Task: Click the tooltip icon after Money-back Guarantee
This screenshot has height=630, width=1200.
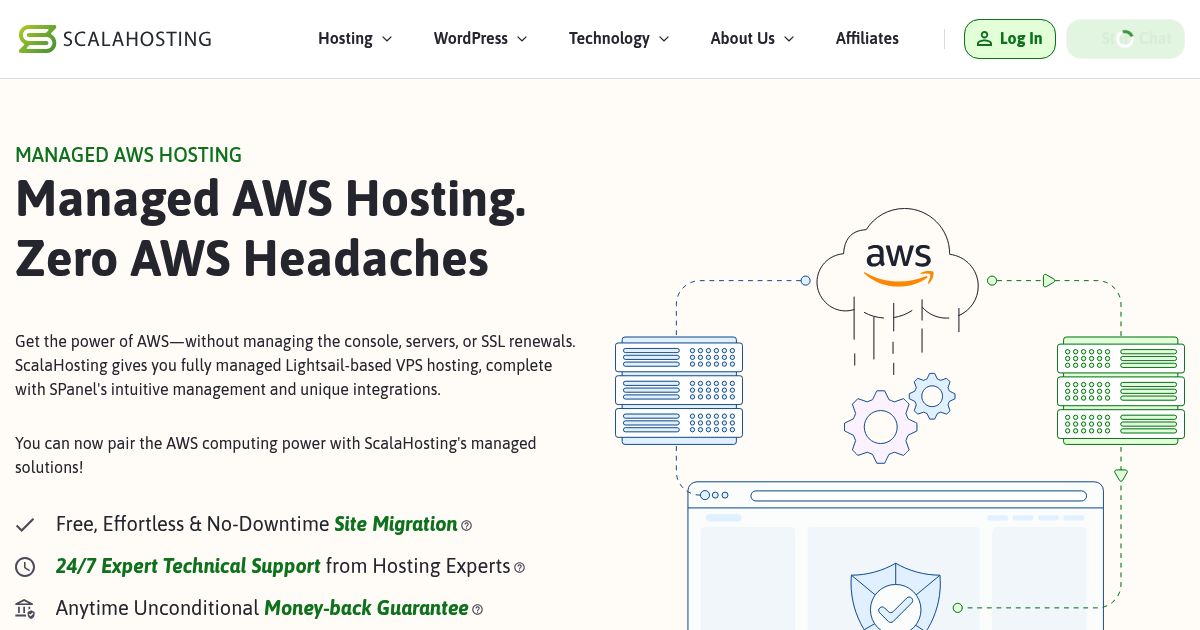Action: (x=477, y=609)
